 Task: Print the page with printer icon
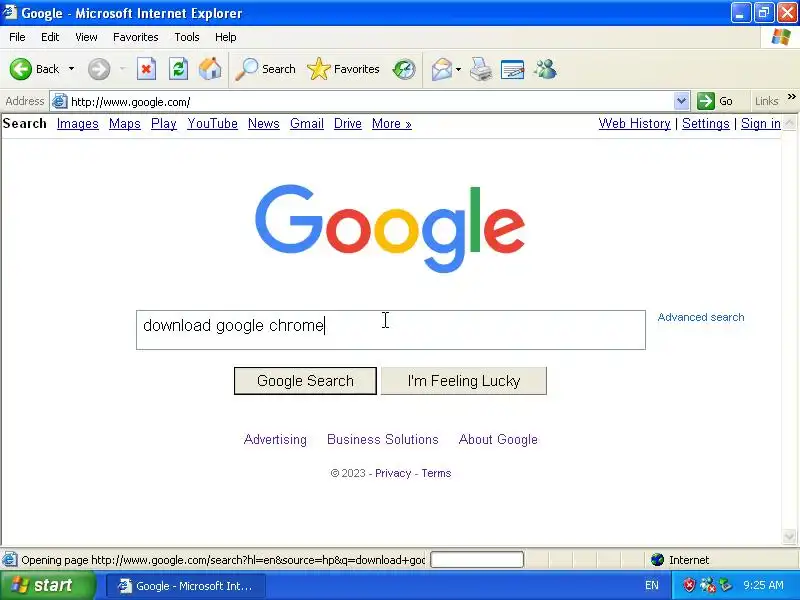point(481,69)
